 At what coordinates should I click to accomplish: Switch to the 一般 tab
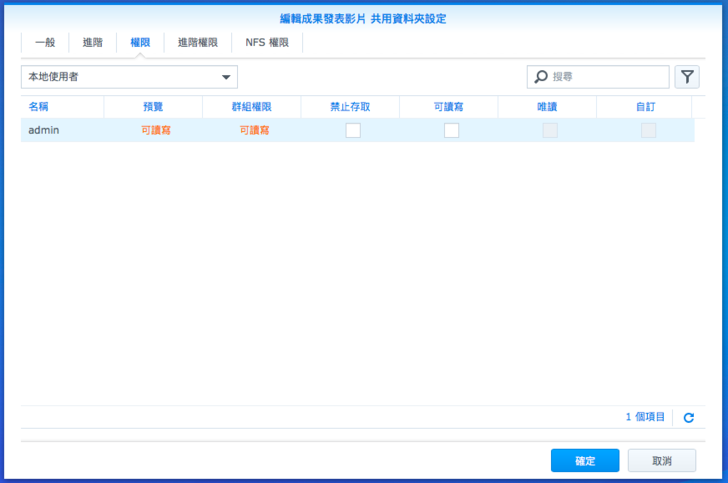[45, 42]
